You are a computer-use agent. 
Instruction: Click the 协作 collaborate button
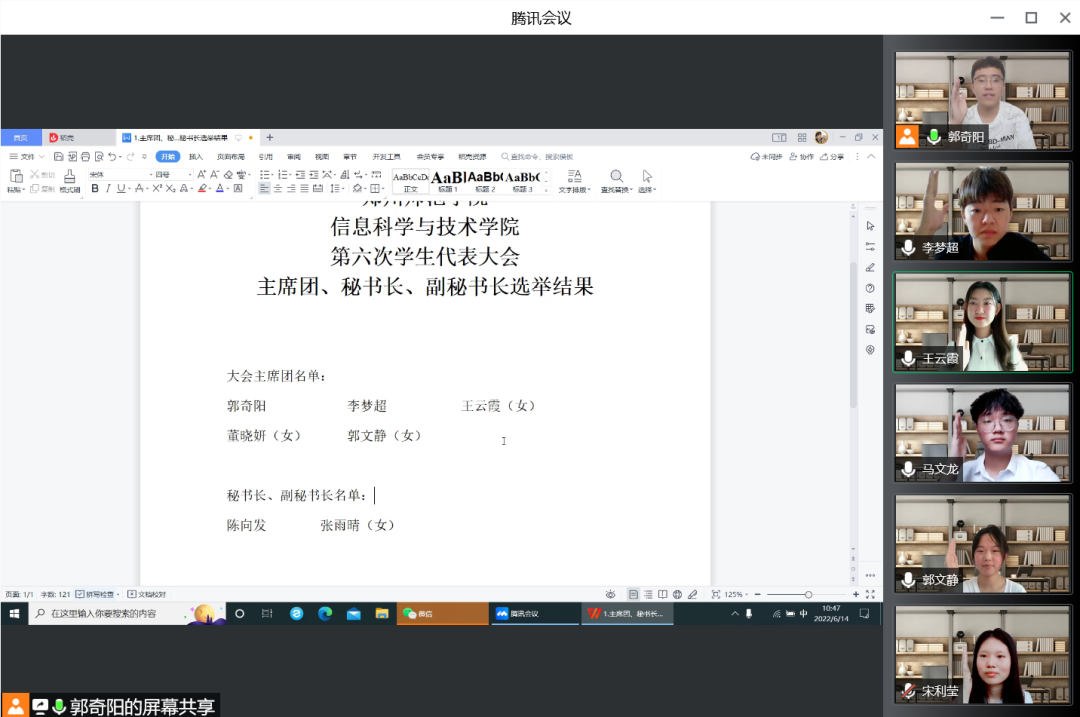(x=801, y=157)
